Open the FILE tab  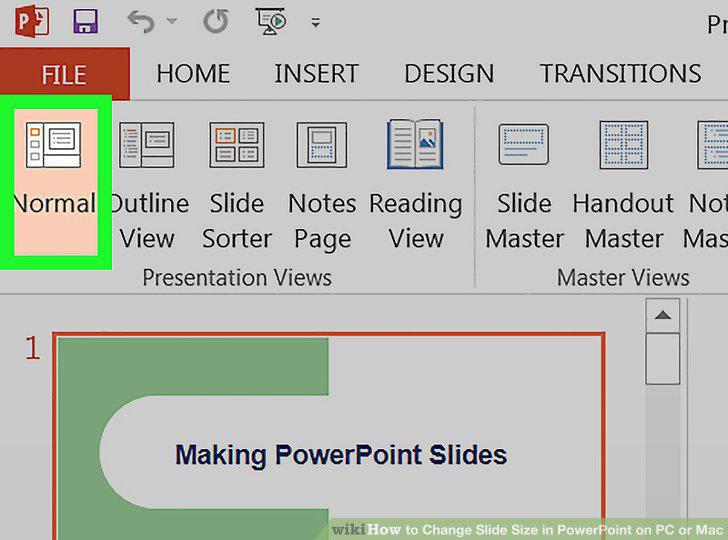coord(65,74)
